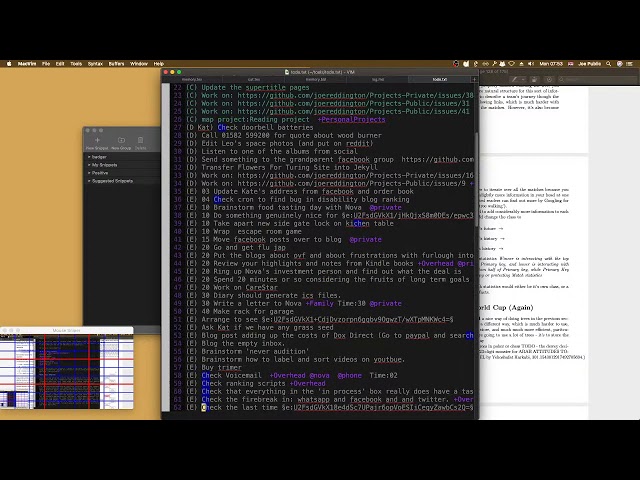
Task: Click the new tab plus button in Vim
Action: [x=473, y=79]
